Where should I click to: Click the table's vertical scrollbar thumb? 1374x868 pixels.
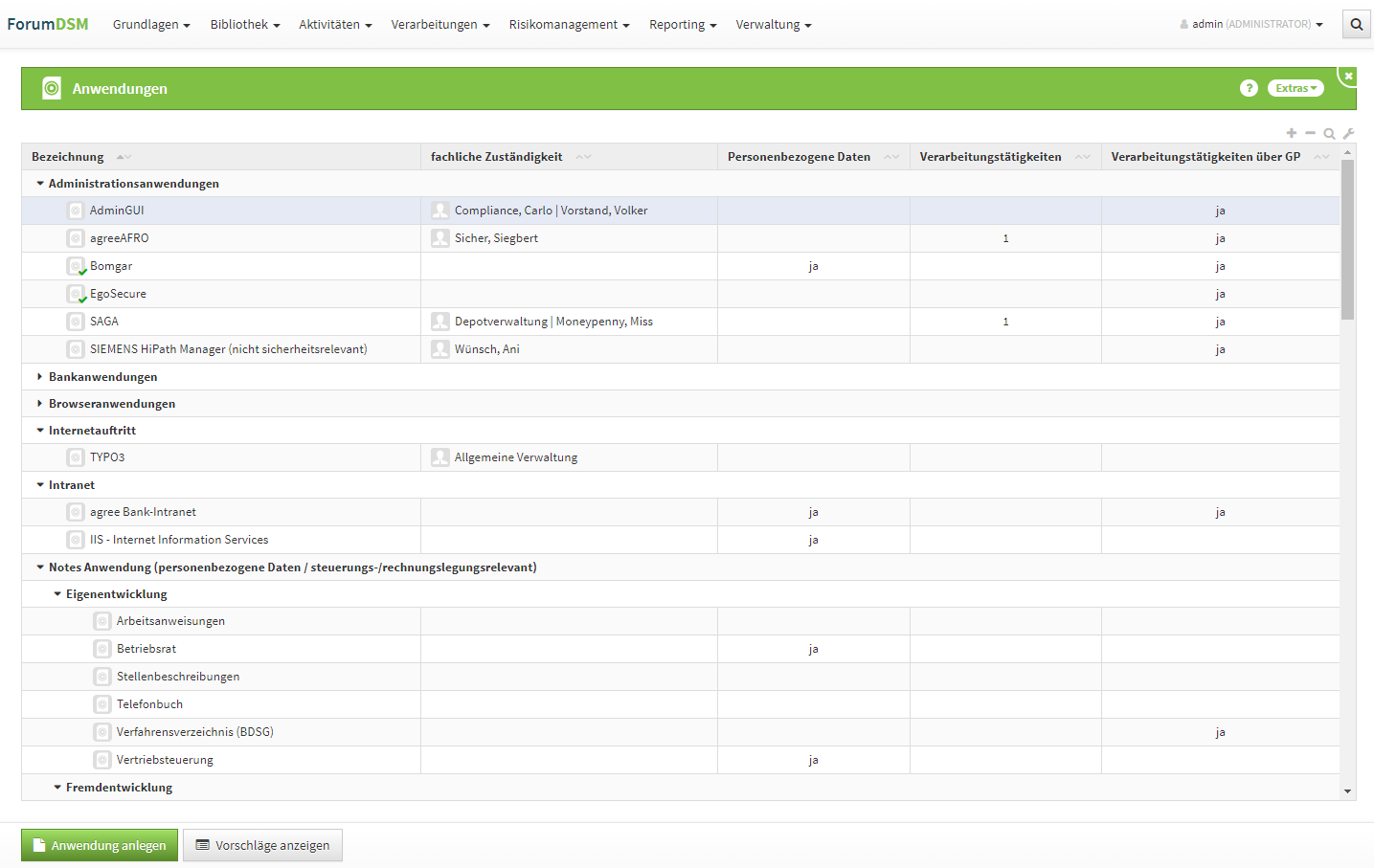point(1347,239)
